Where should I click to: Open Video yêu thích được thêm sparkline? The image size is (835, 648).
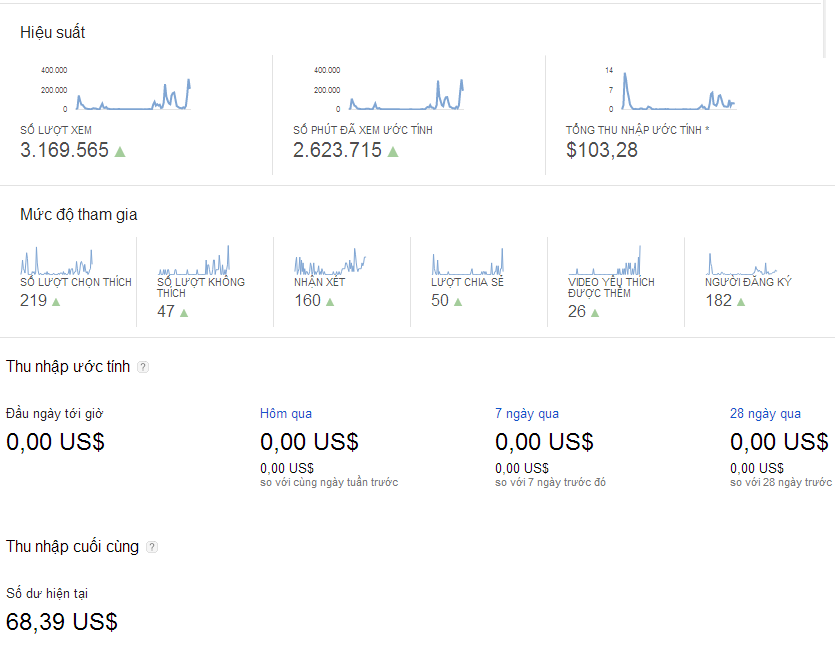(604, 260)
